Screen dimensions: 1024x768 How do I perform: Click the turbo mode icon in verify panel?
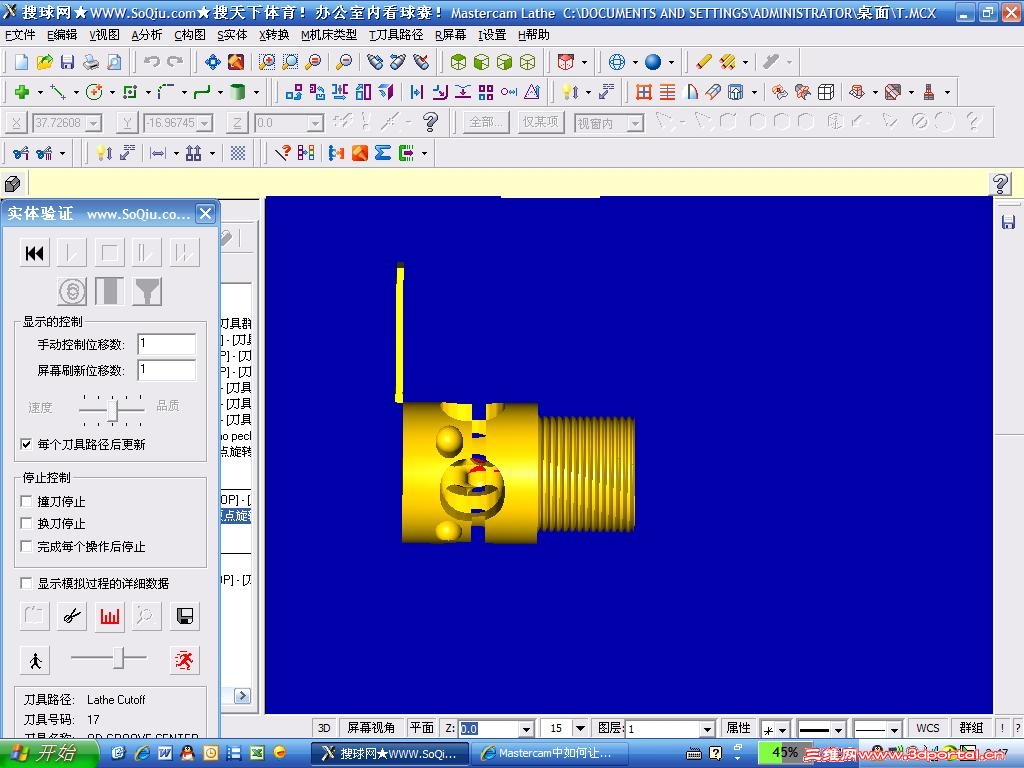[72, 291]
